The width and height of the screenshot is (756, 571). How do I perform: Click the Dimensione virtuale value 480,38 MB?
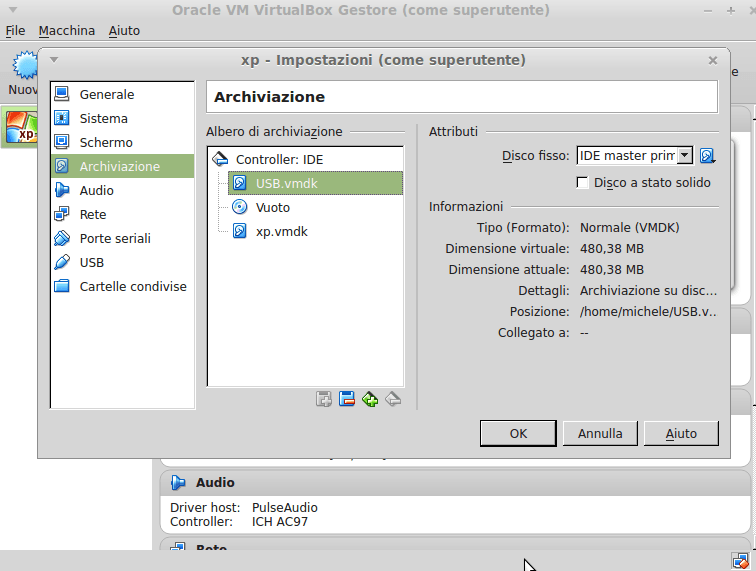(x=612, y=249)
